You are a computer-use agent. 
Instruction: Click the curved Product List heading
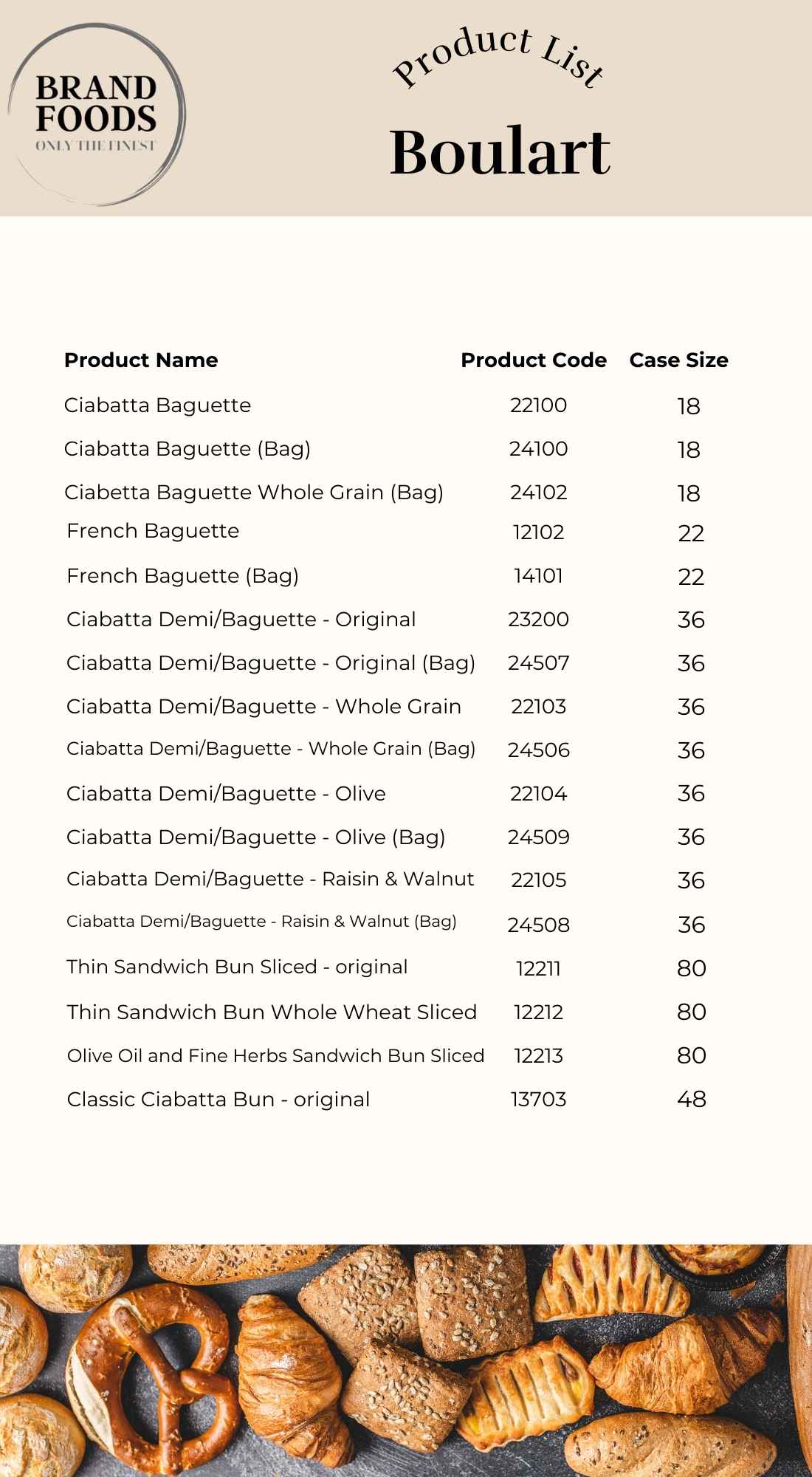tap(499, 58)
